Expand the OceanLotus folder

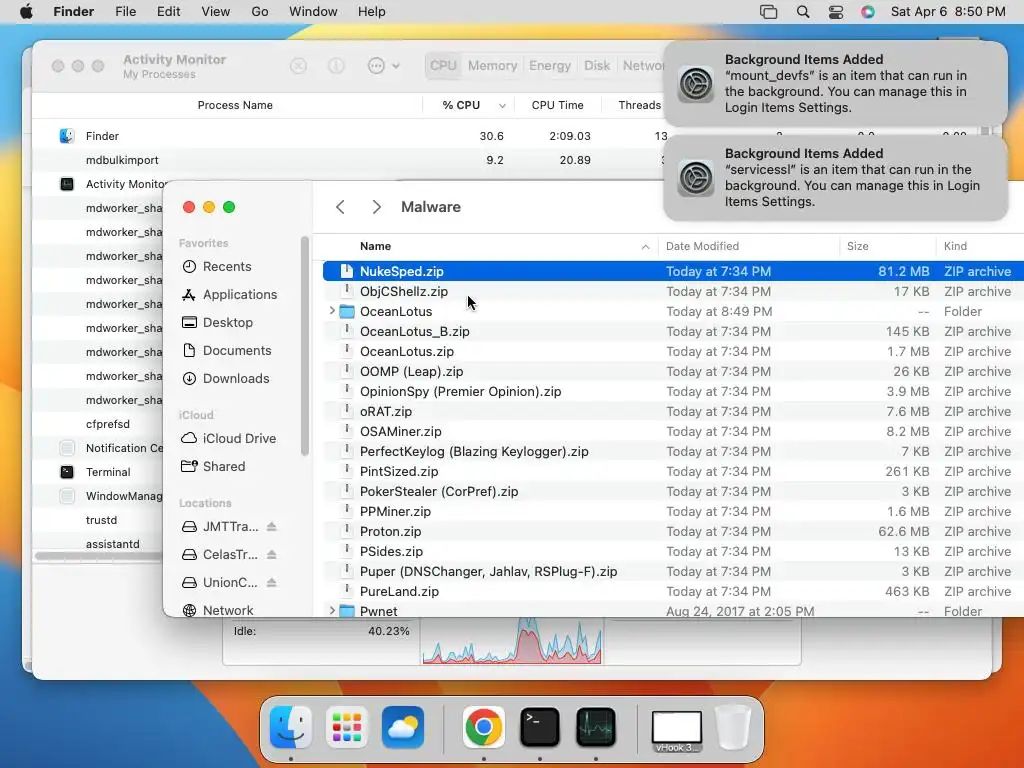[332, 312]
